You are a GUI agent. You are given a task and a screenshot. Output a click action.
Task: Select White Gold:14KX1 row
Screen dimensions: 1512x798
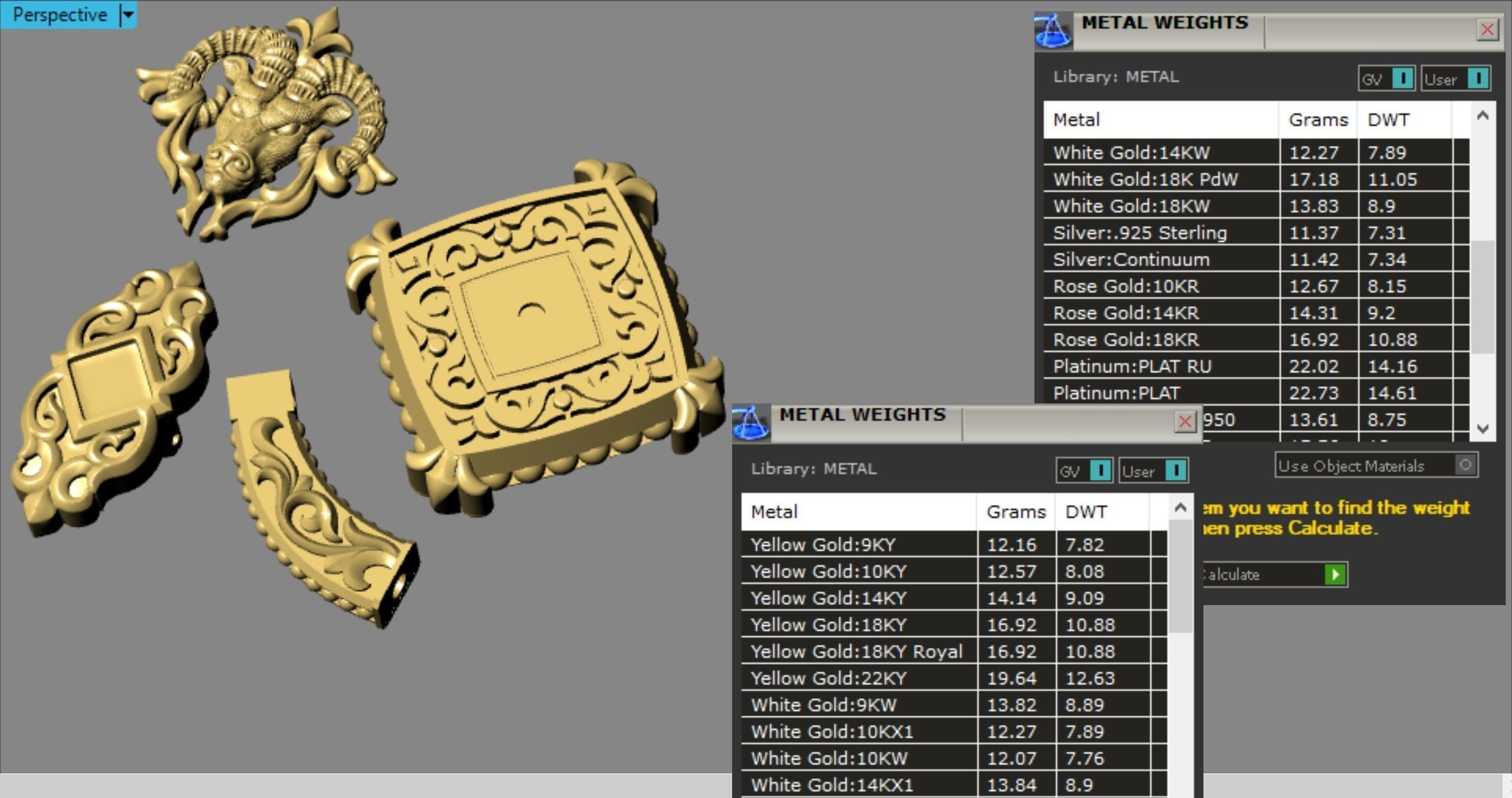click(954, 785)
